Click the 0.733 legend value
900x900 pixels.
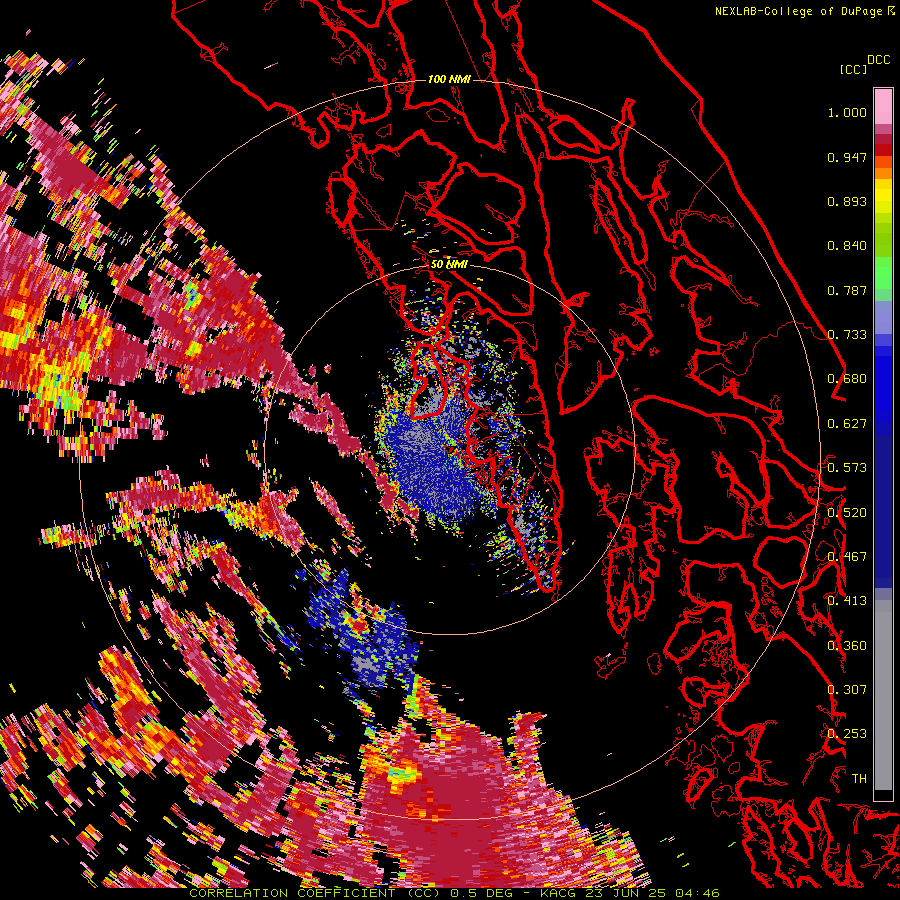(x=847, y=335)
